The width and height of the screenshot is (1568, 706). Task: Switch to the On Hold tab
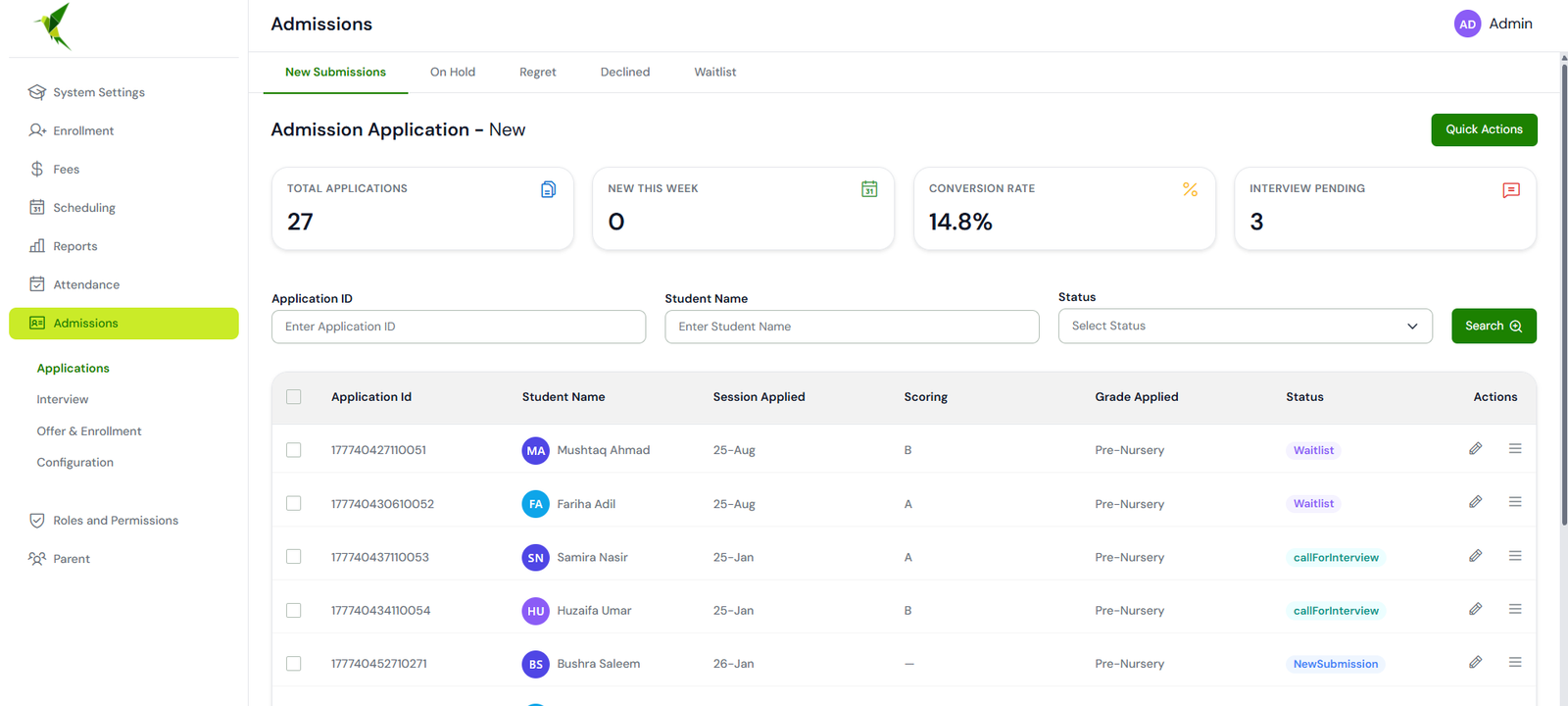click(453, 73)
